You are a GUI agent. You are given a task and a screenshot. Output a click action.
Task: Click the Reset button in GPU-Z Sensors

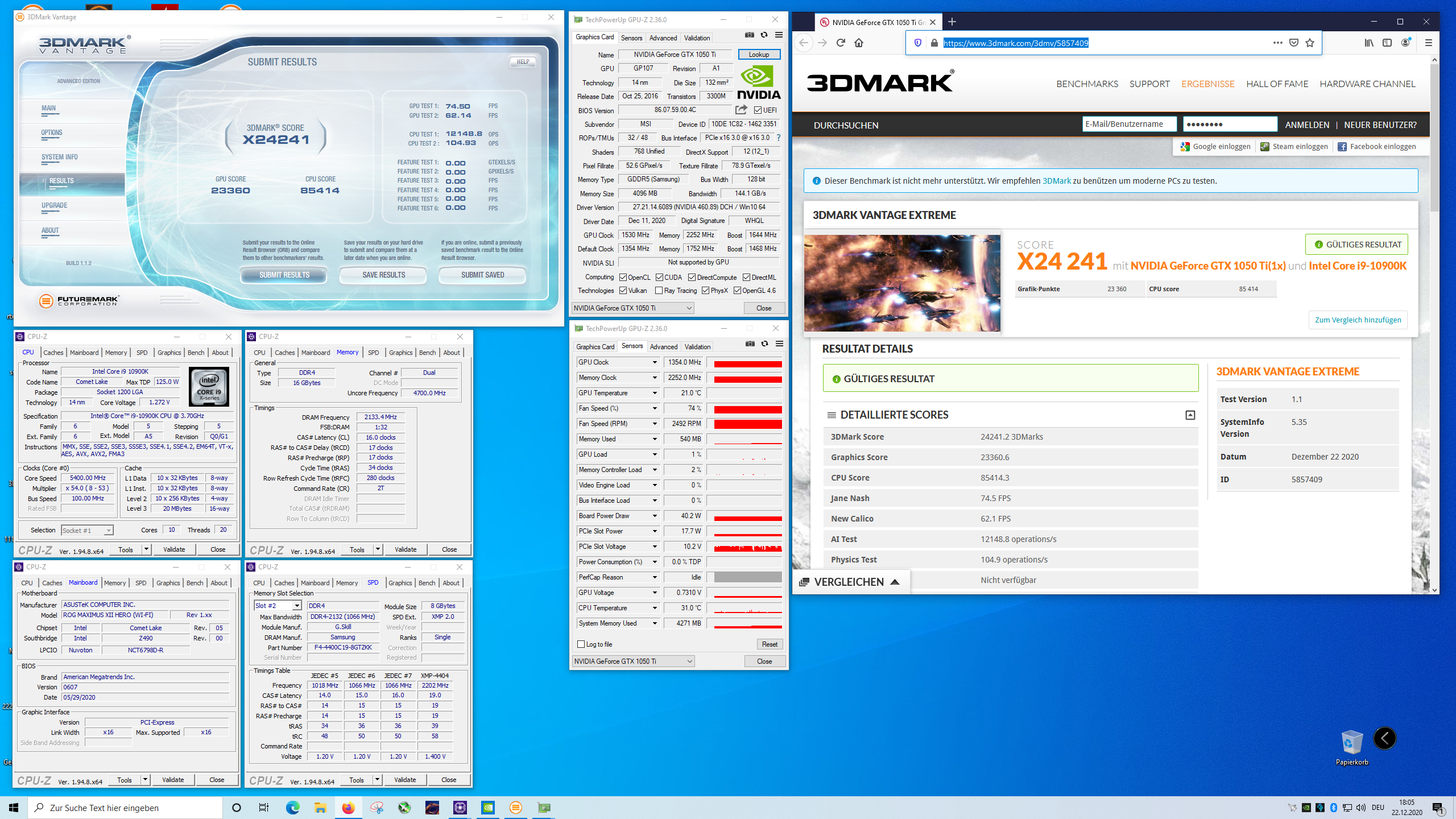coord(770,644)
